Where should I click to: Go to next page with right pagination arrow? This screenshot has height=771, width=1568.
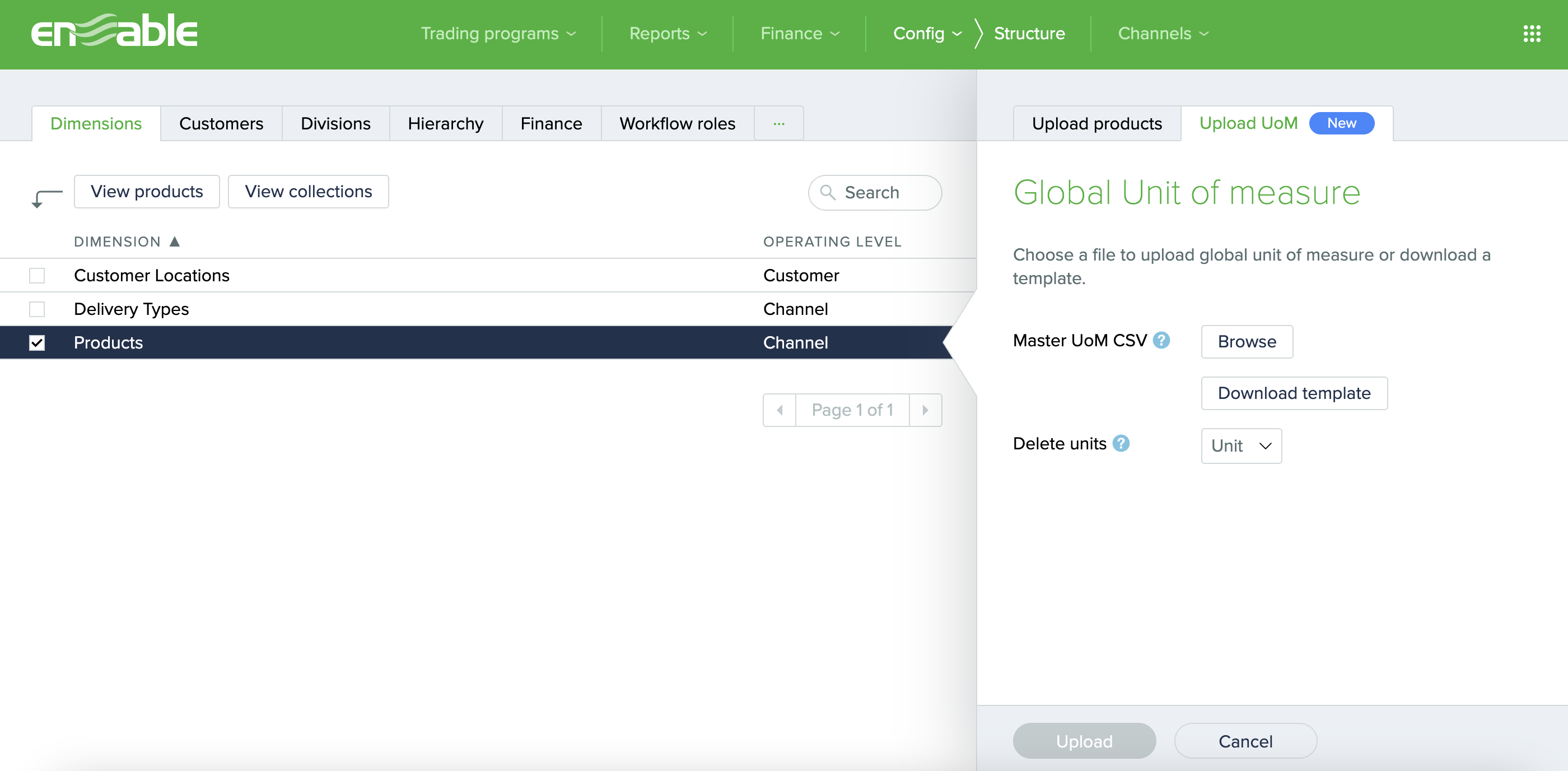(x=926, y=410)
